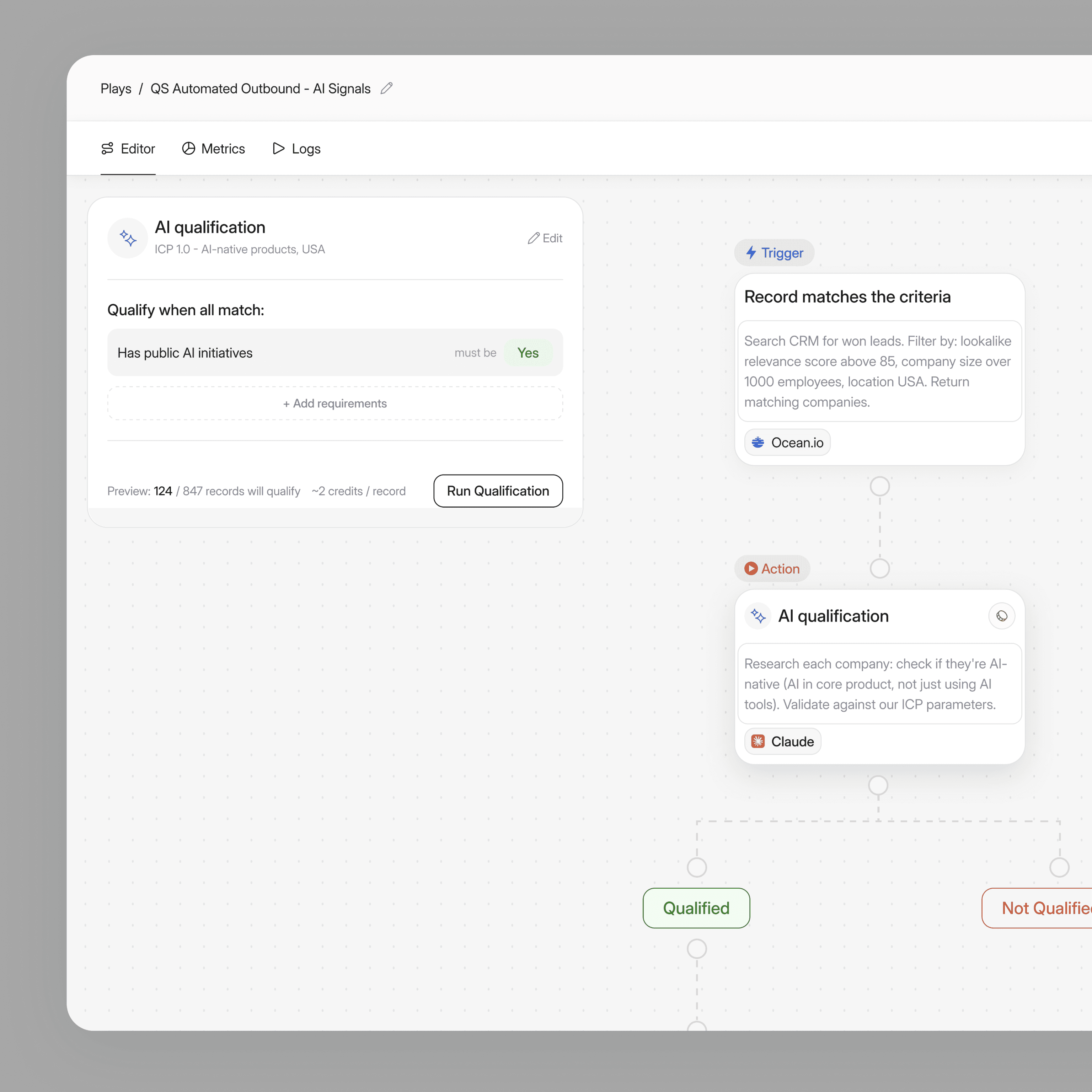Open the Logs tab
Screen dimensions: 1092x1092
coord(297,149)
